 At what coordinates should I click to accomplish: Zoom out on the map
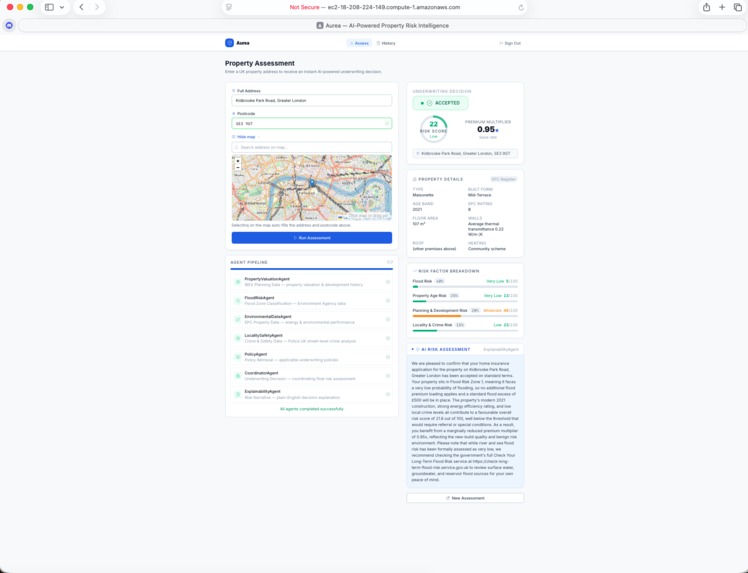coord(238,167)
